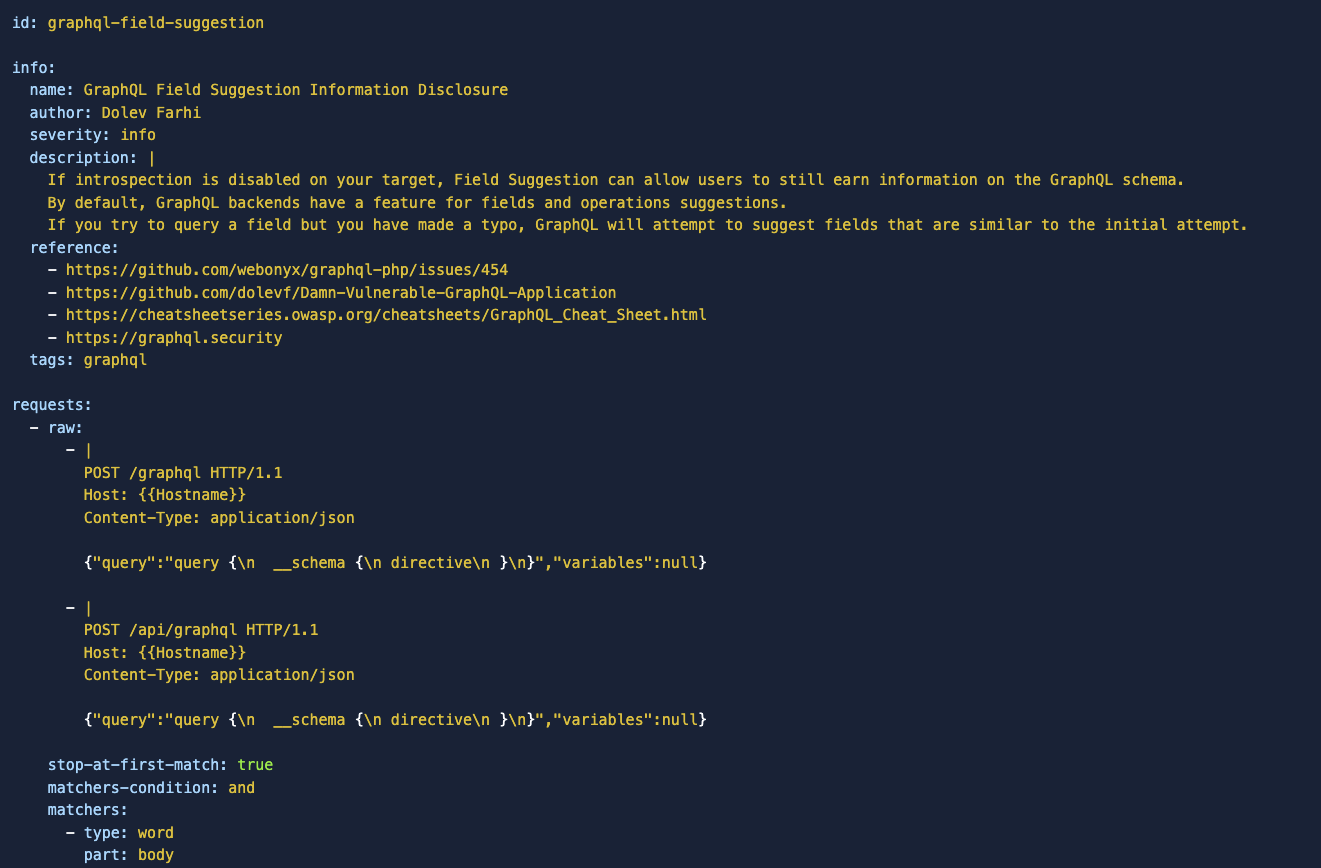Click the second Host Hostname header line
Screen dimensions: 1321x868
click(165, 652)
